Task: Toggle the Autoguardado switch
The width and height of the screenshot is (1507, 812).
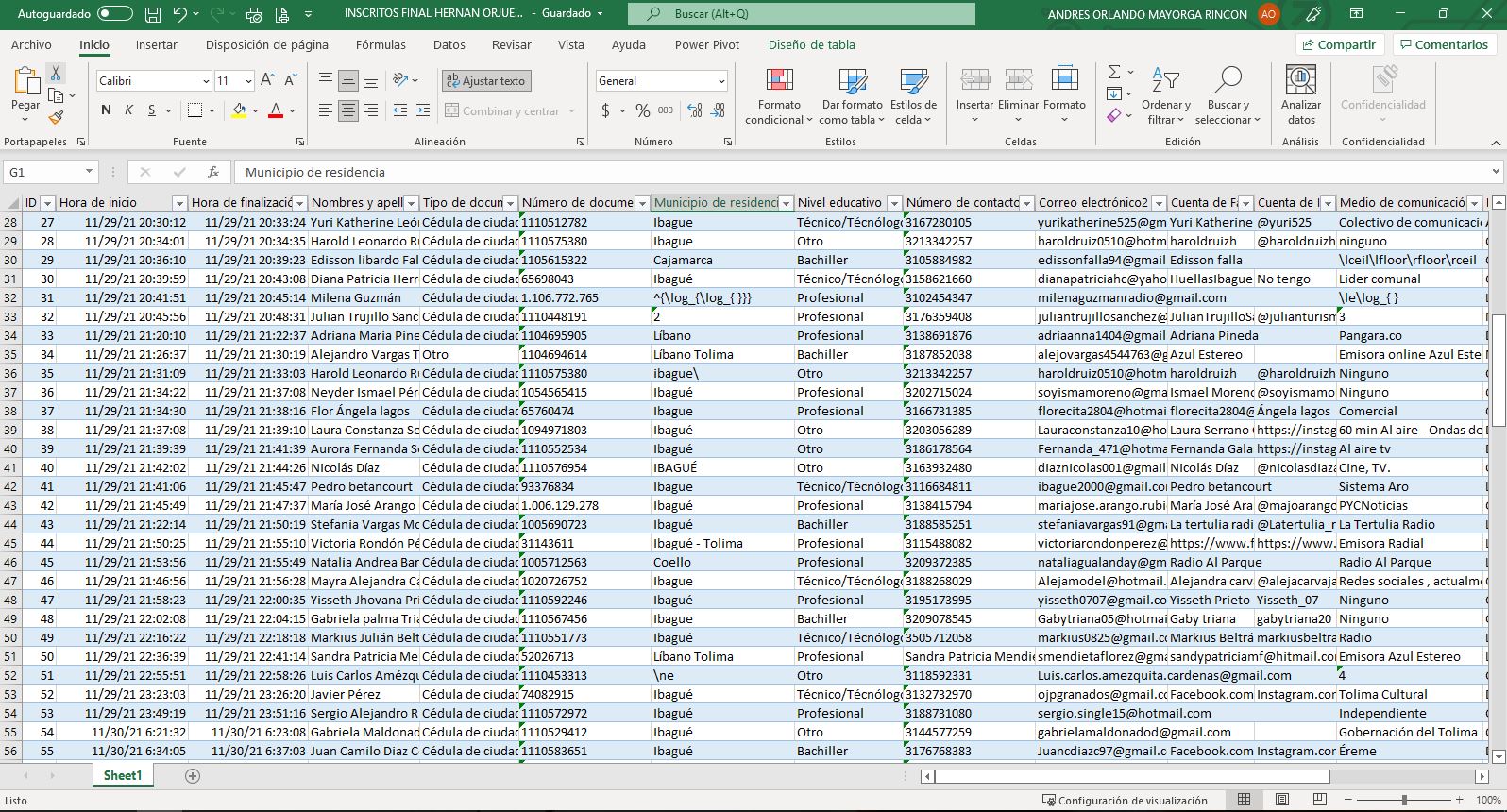Action: coord(114,14)
